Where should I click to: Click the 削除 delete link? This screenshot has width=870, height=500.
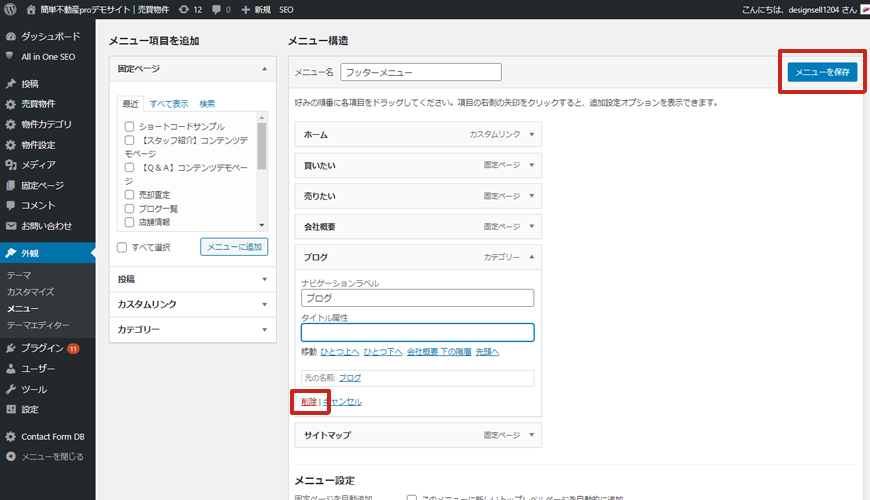[309, 401]
